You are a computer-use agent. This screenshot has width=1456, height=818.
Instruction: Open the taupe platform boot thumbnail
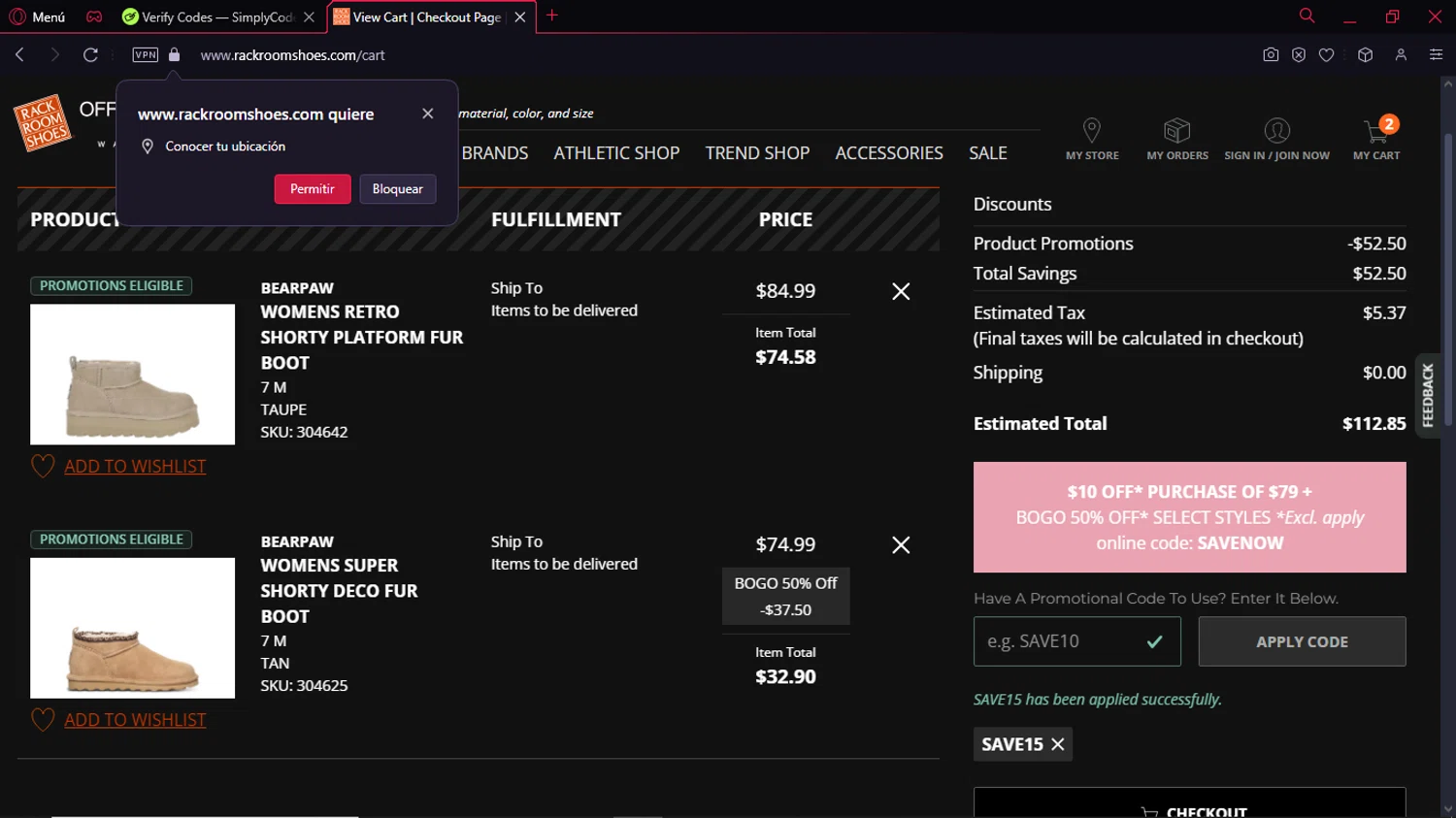tap(132, 375)
